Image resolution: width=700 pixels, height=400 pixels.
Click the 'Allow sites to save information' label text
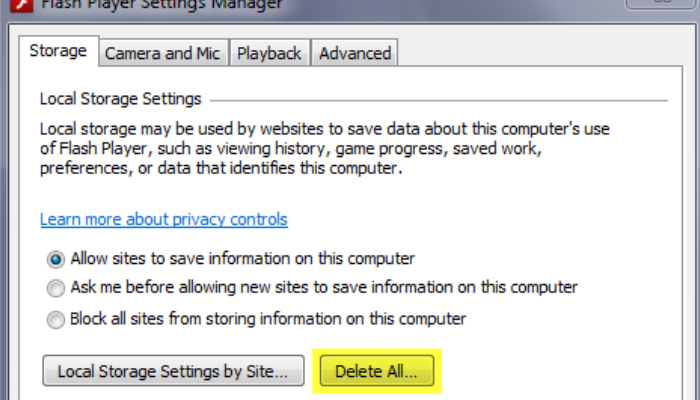pyautogui.click(x=242, y=259)
